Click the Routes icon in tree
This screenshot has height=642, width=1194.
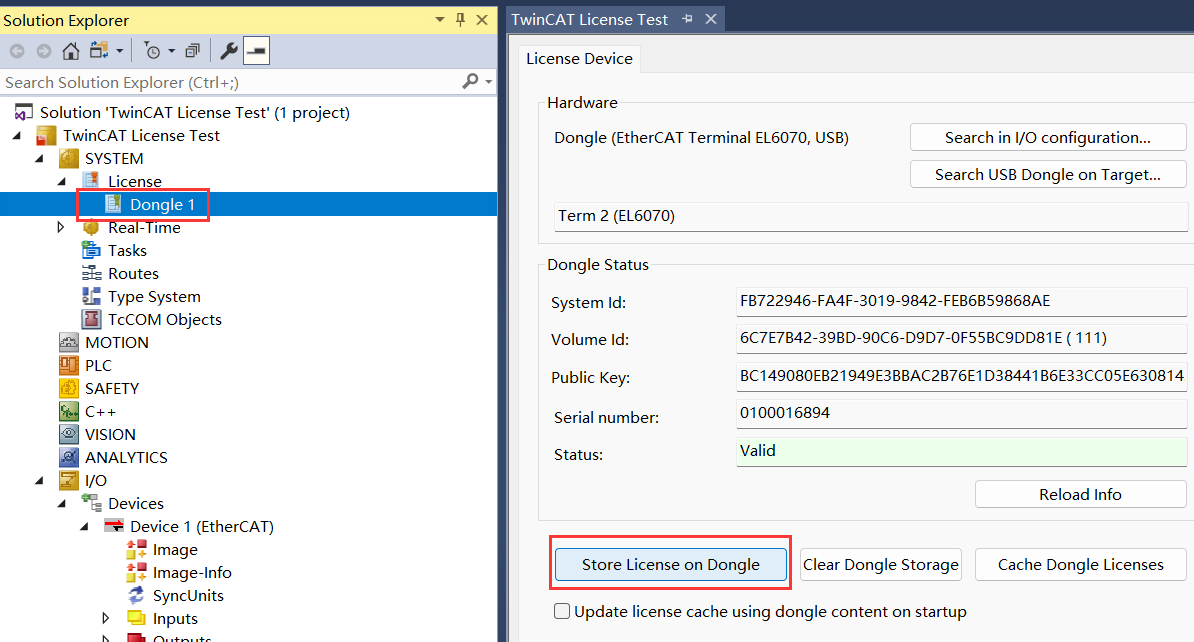[x=91, y=273]
